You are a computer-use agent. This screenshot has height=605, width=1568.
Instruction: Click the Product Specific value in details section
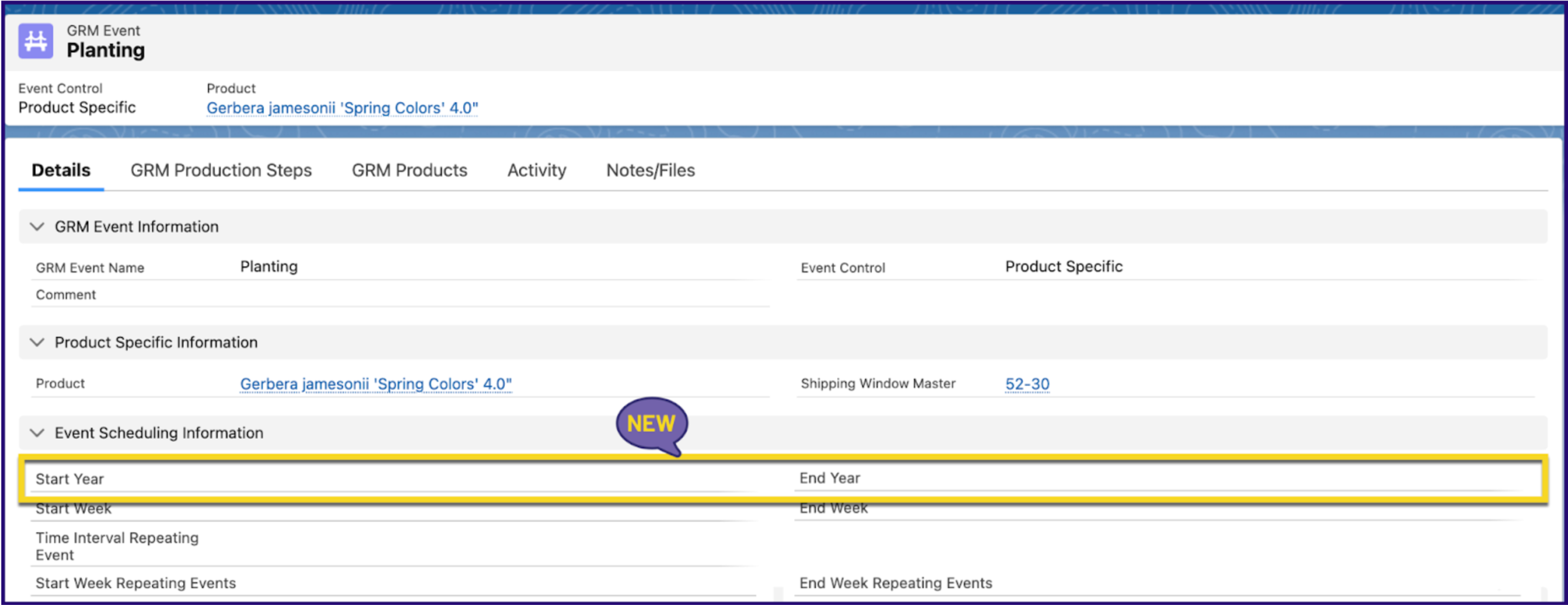[1064, 267]
